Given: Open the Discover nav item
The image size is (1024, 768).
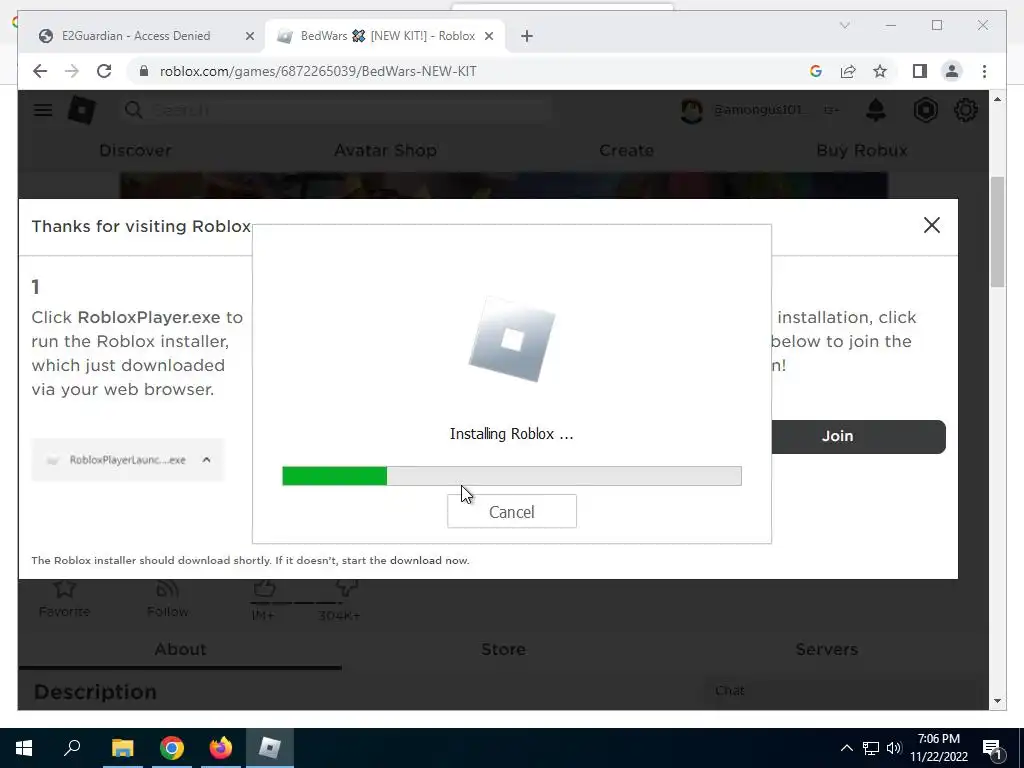Looking at the screenshot, I should [x=135, y=150].
